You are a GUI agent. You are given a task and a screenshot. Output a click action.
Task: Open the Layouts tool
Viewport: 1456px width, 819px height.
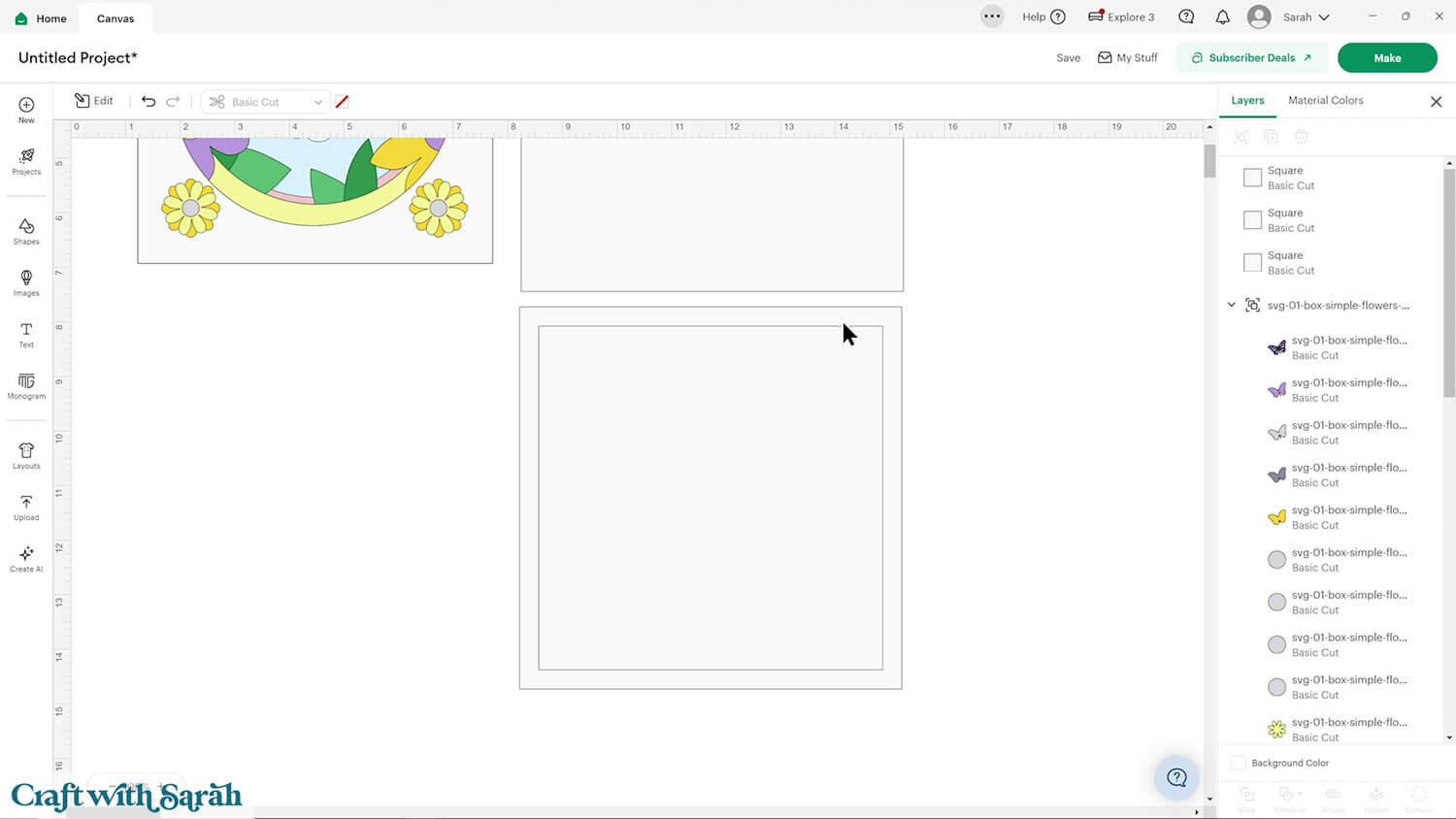tap(26, 455)
